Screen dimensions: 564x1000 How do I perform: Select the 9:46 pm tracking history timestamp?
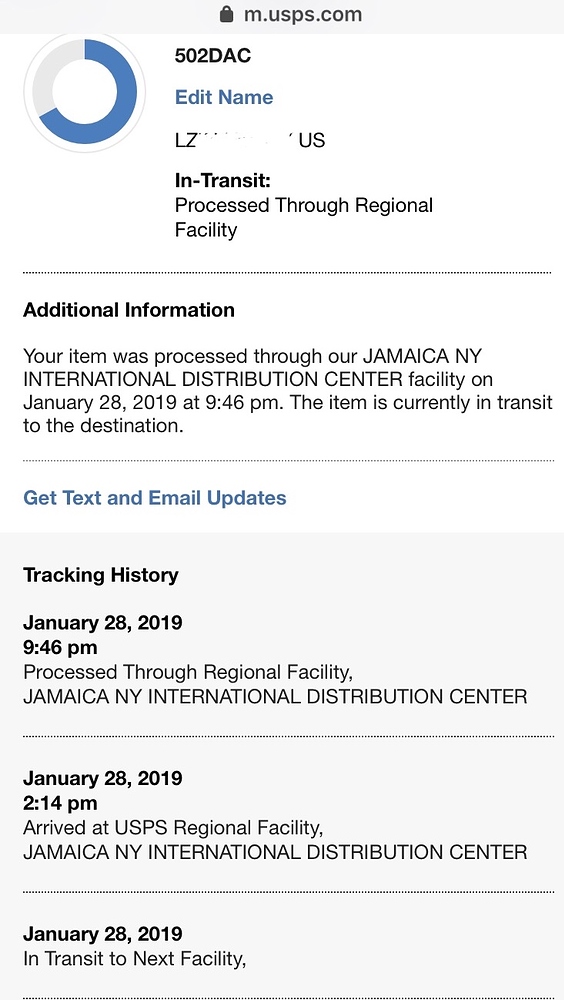[x=60, y=647]
